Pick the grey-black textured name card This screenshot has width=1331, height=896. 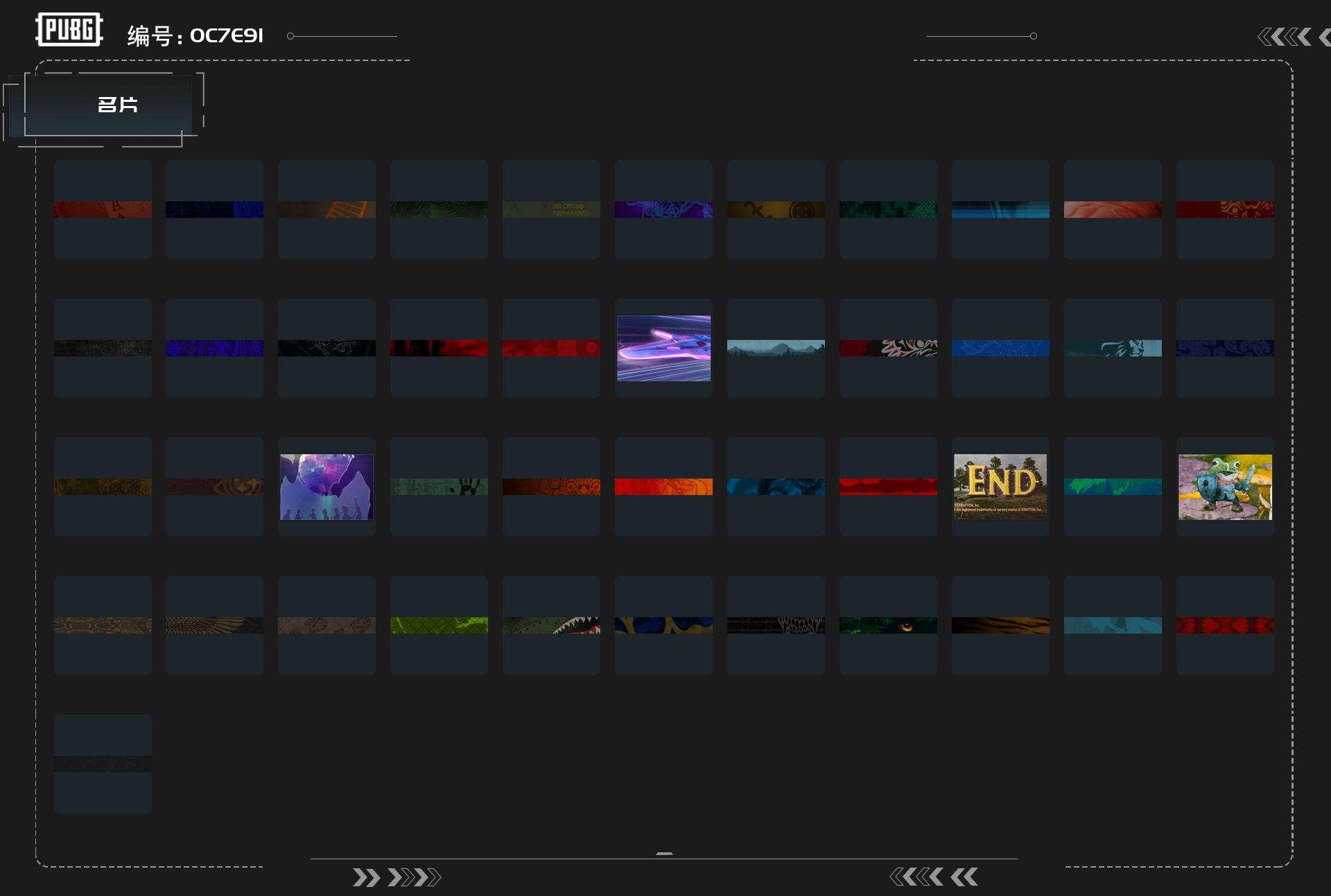click(x=103, y=348)
